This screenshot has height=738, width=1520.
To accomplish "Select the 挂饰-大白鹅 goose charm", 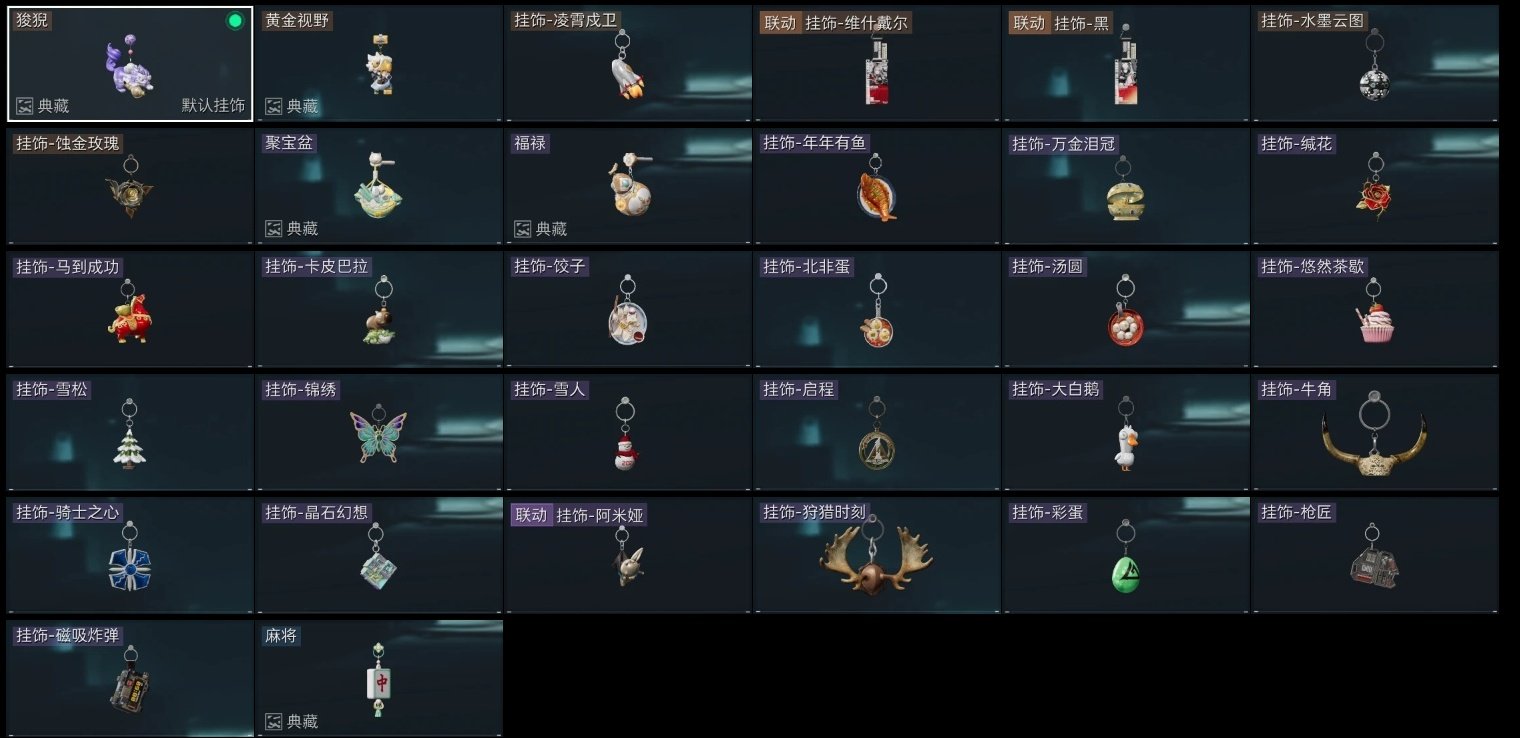I will click(x=1125, y=433).
